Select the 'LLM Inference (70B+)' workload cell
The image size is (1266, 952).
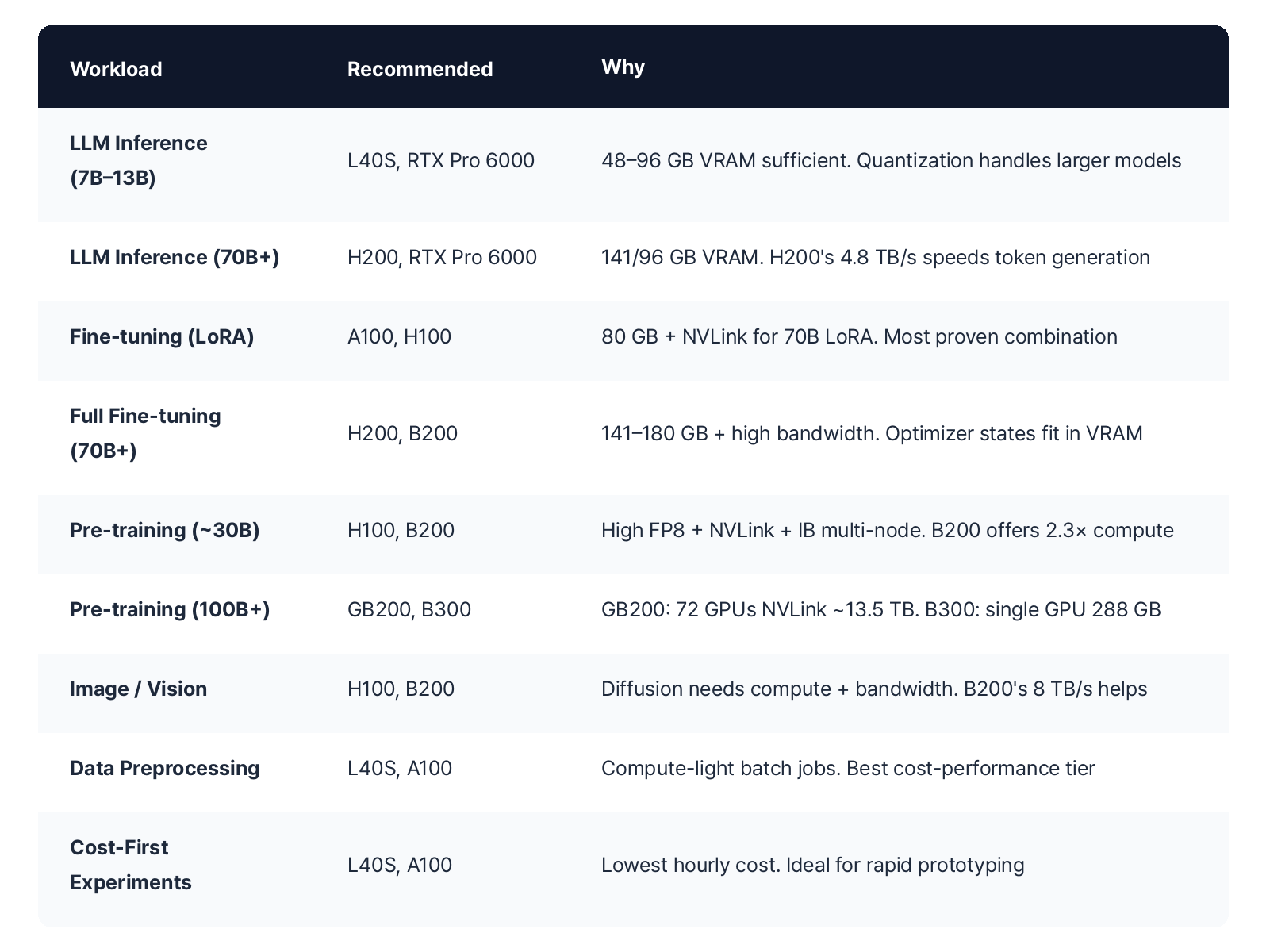[x=175, y=257]
